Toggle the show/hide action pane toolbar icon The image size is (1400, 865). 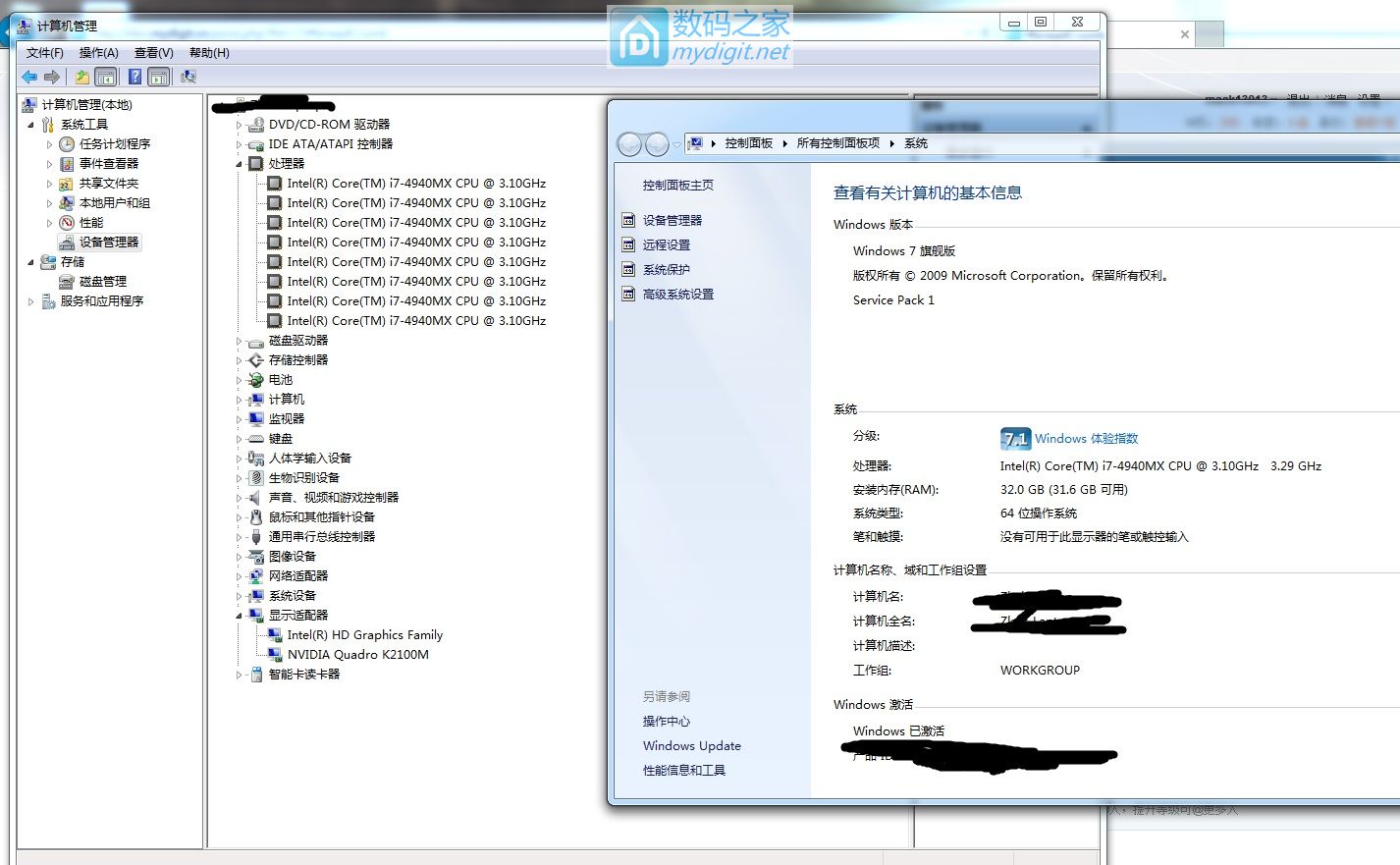[159, 77]
